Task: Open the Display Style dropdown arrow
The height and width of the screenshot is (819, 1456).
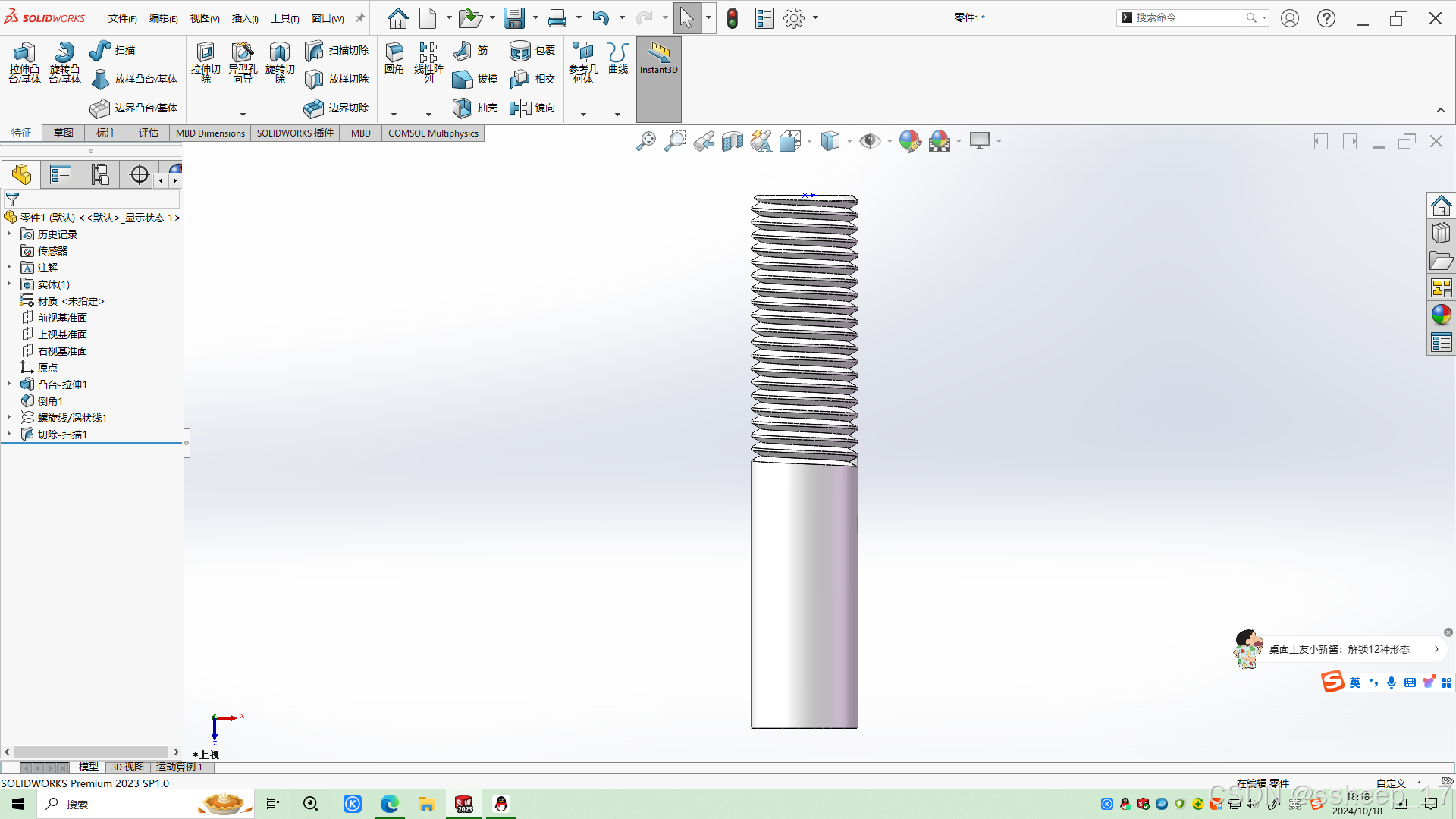Action: click(x=849, y=141)
